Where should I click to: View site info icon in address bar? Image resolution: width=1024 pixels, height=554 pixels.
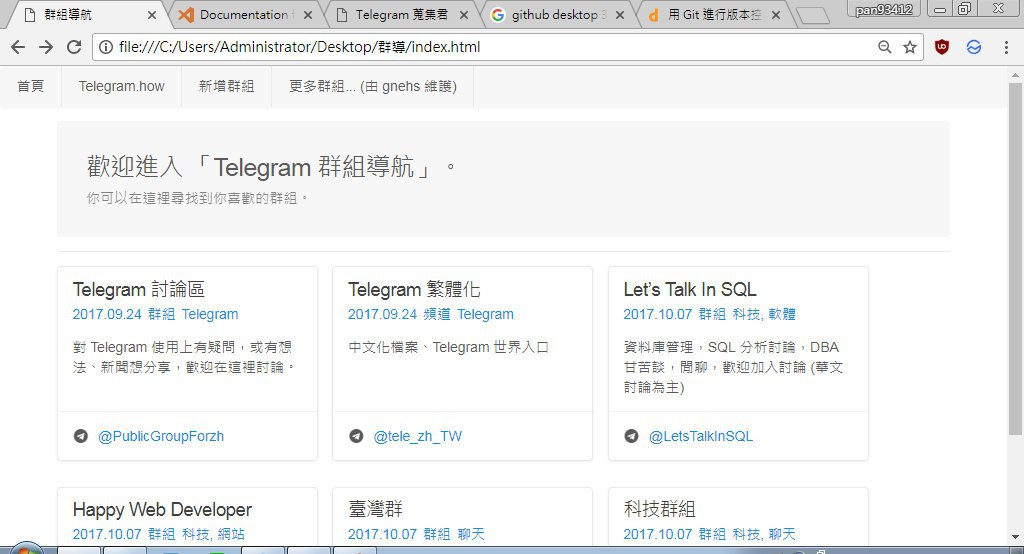[x=106, y=47]
